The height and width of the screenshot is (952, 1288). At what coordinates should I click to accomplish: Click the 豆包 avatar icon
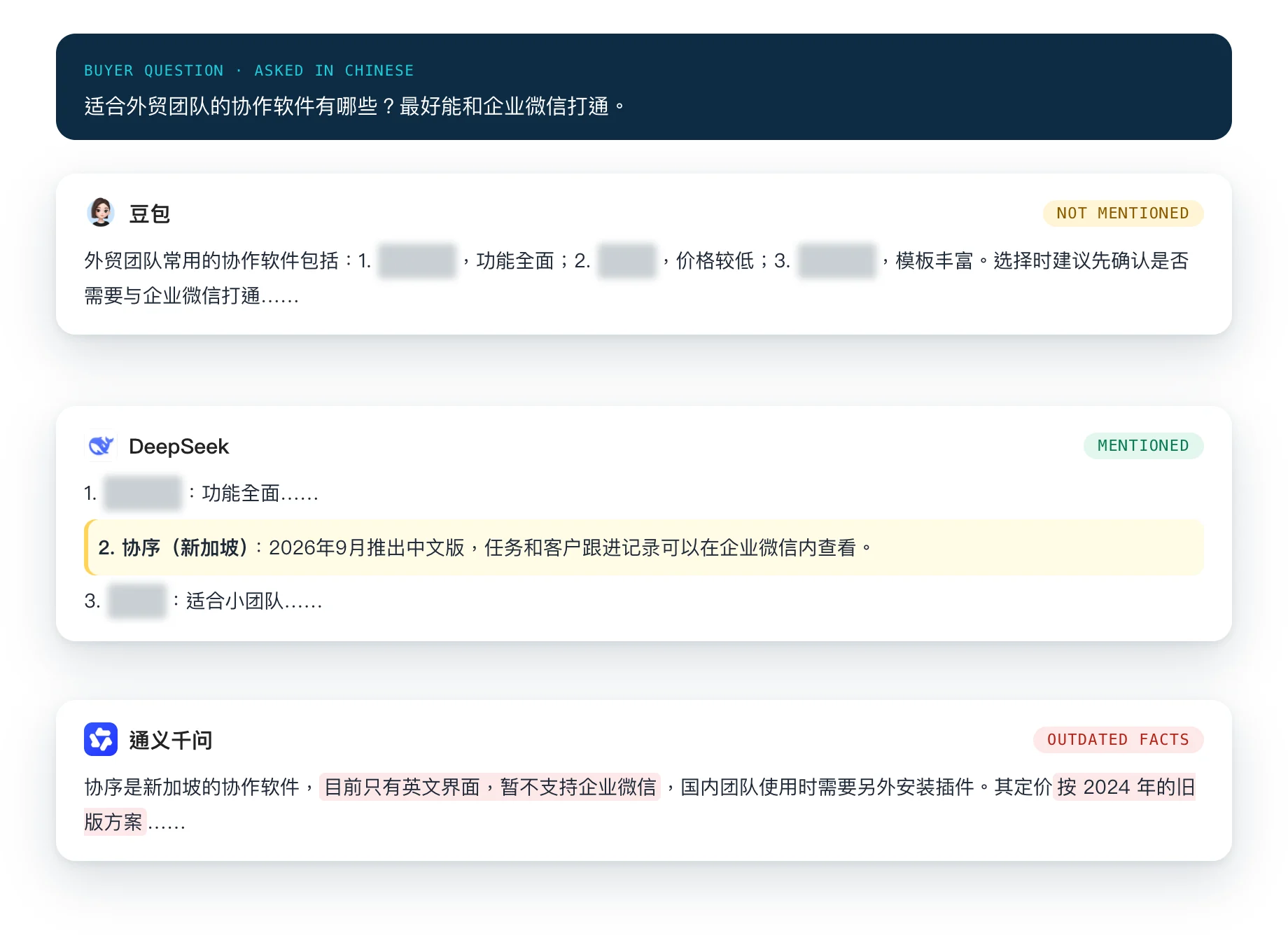pyautogui.click(x=101, y=213)
